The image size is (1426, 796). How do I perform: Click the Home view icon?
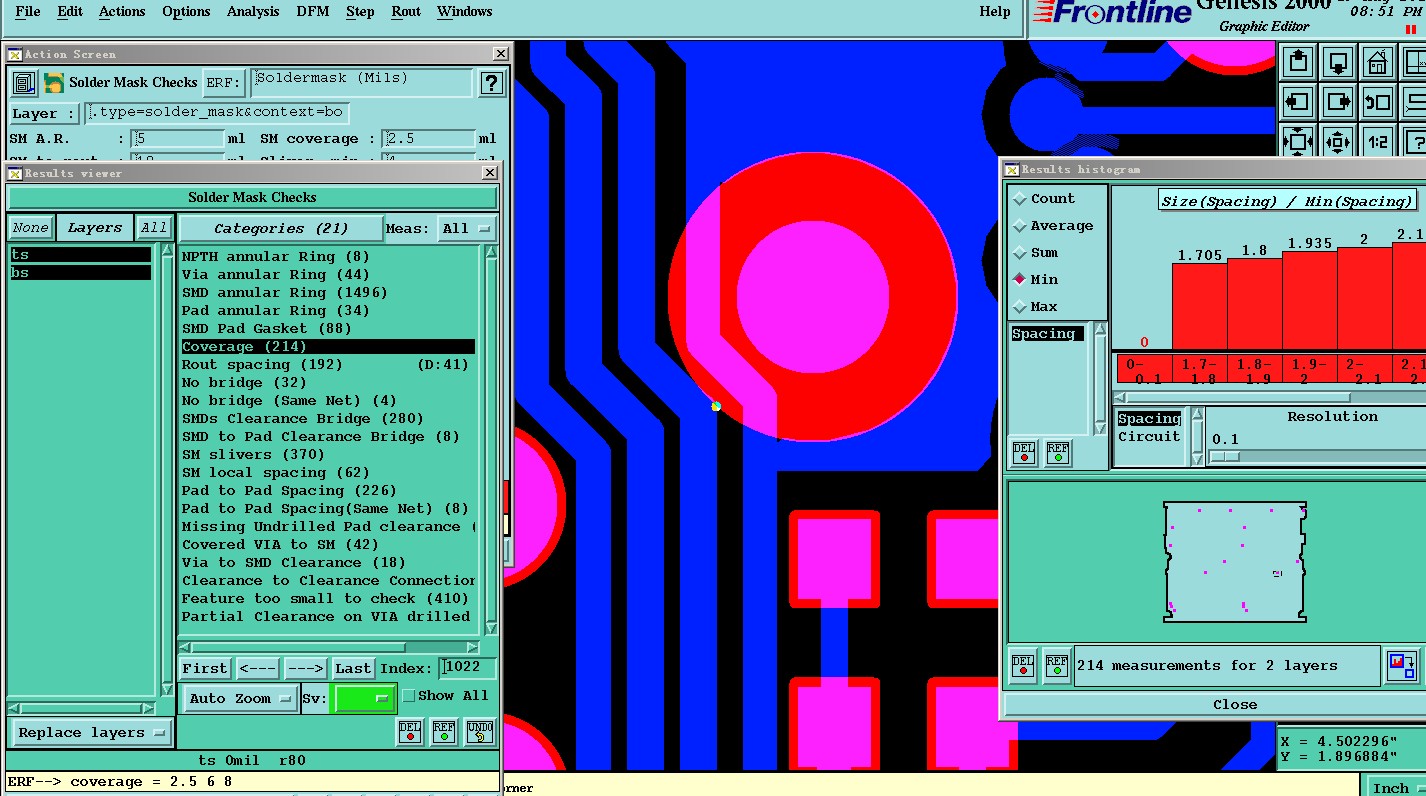[x=1378, y=62]
